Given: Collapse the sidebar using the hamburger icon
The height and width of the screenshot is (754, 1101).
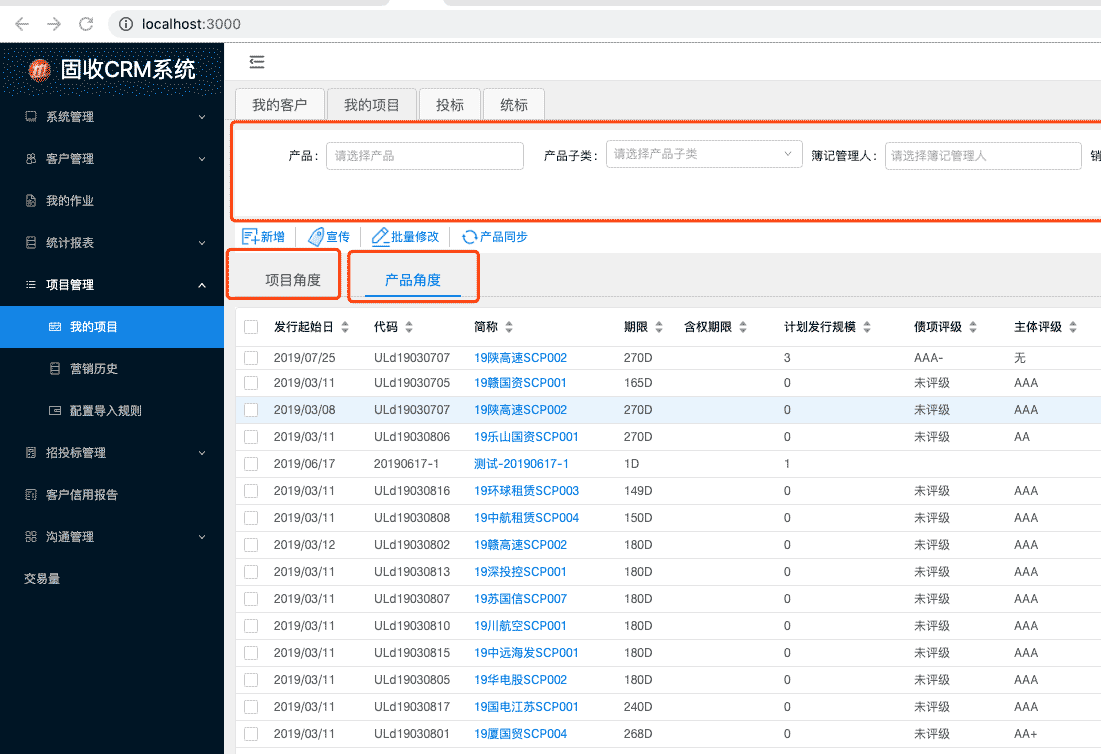Looking at the screenshot, I should click(x=257, y=62).
